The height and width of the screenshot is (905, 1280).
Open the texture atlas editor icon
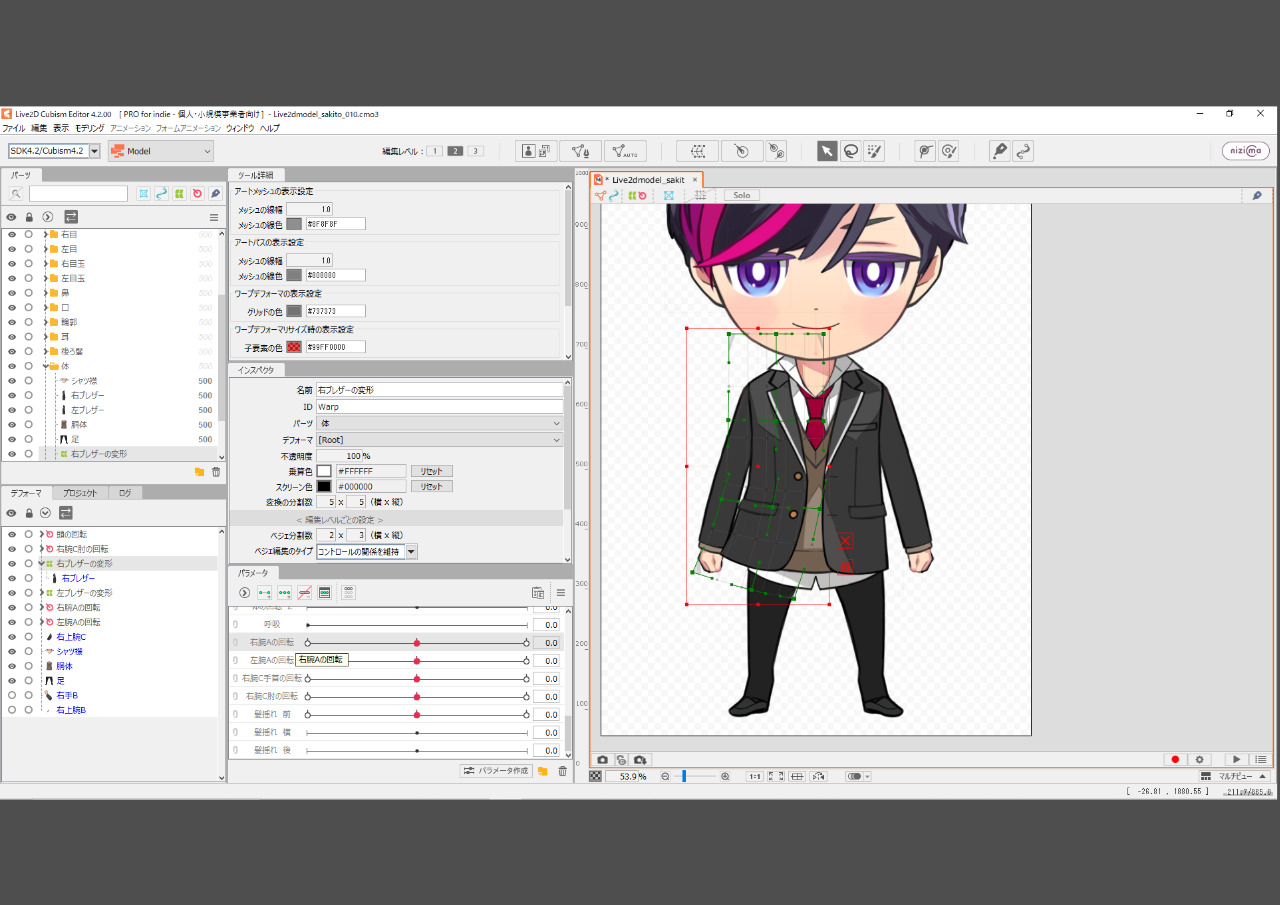537,151
